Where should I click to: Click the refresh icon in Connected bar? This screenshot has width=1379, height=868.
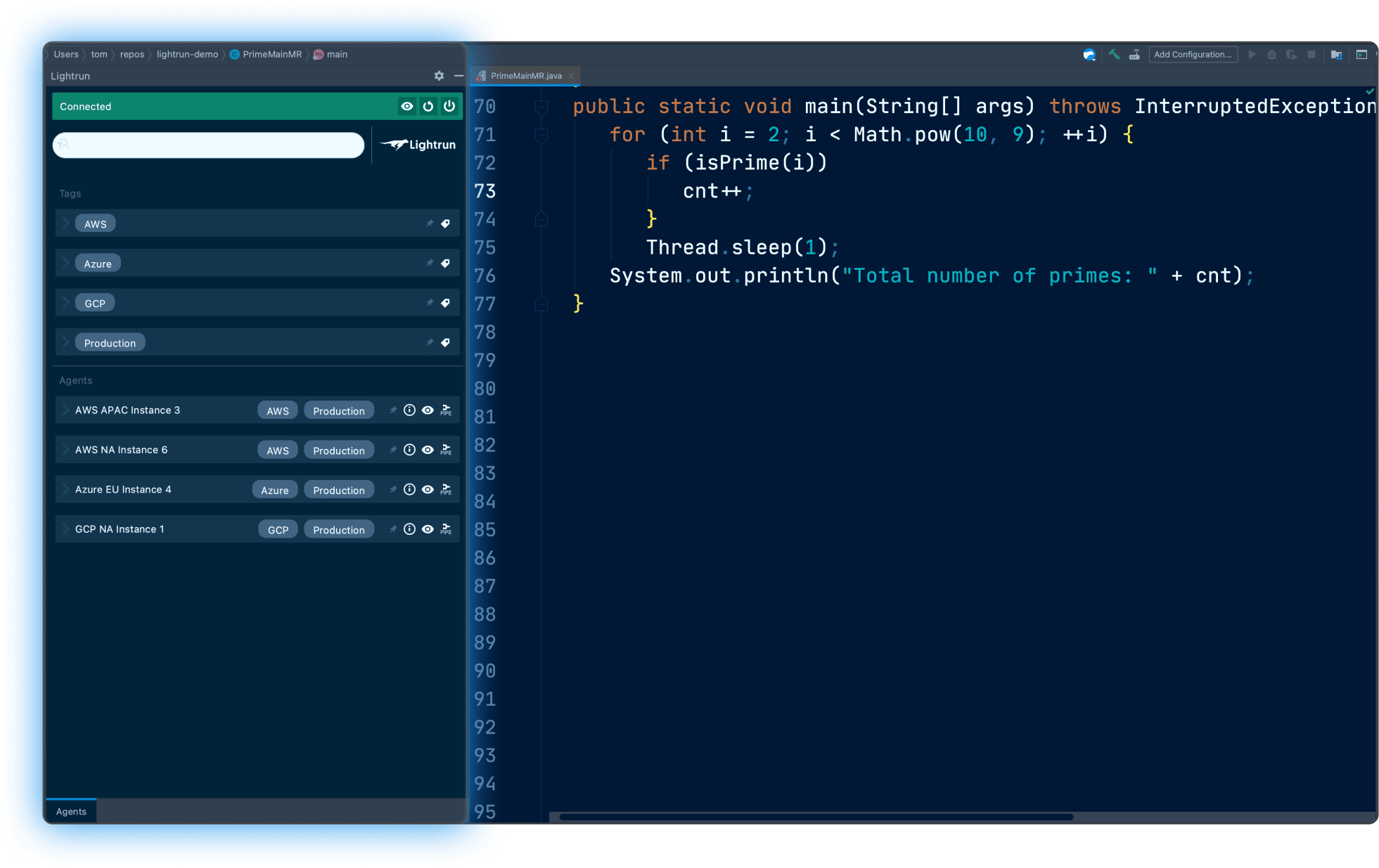click(428, 106)
